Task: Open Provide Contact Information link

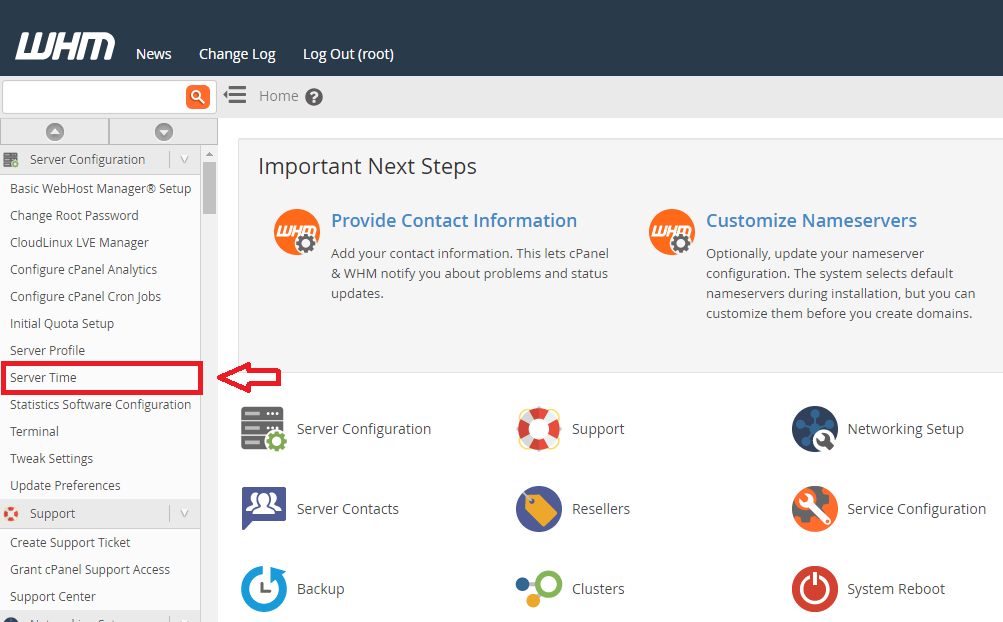Action: coord(454,220)
